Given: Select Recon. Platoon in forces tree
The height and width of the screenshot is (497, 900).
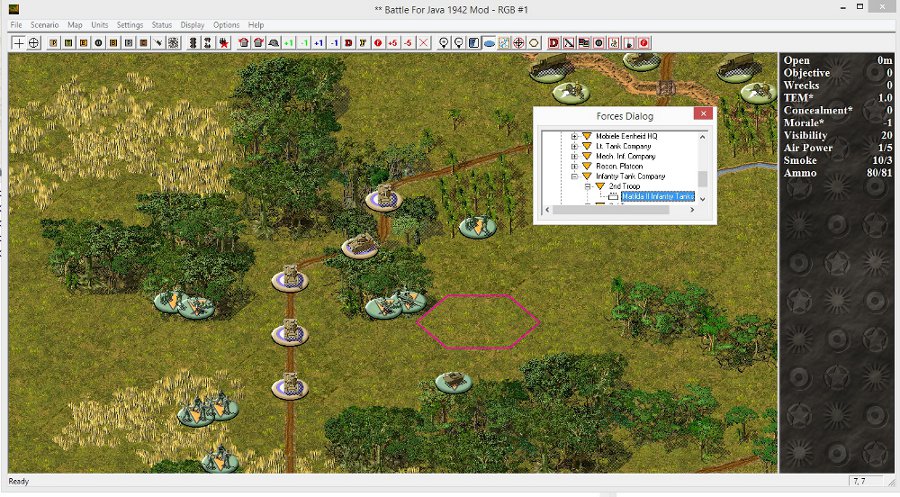Looking at the screenshot, I should point(619,166).
